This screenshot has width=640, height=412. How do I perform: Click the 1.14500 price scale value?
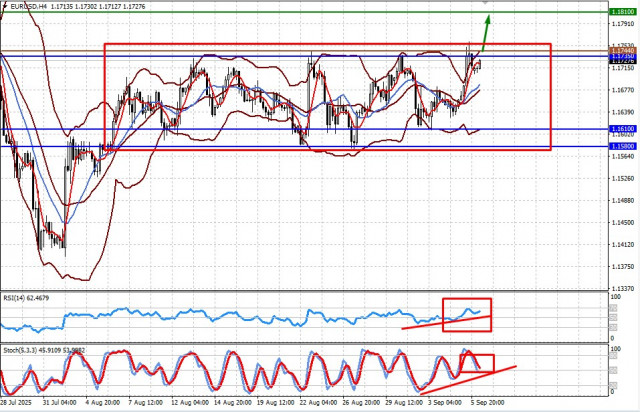[x=623, y=223]
